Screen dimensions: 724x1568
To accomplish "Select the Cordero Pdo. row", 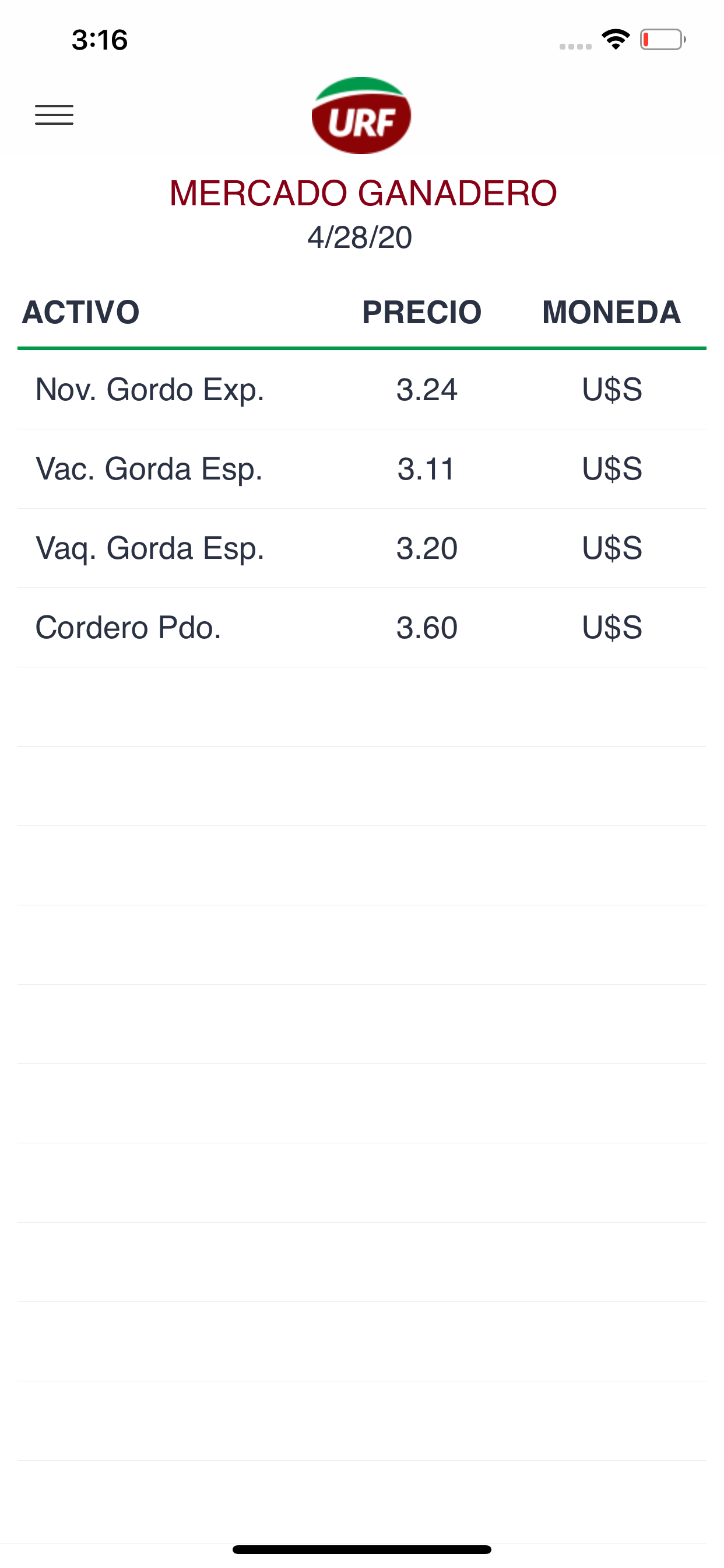I will pyautogui.click(x=362, y=628).
